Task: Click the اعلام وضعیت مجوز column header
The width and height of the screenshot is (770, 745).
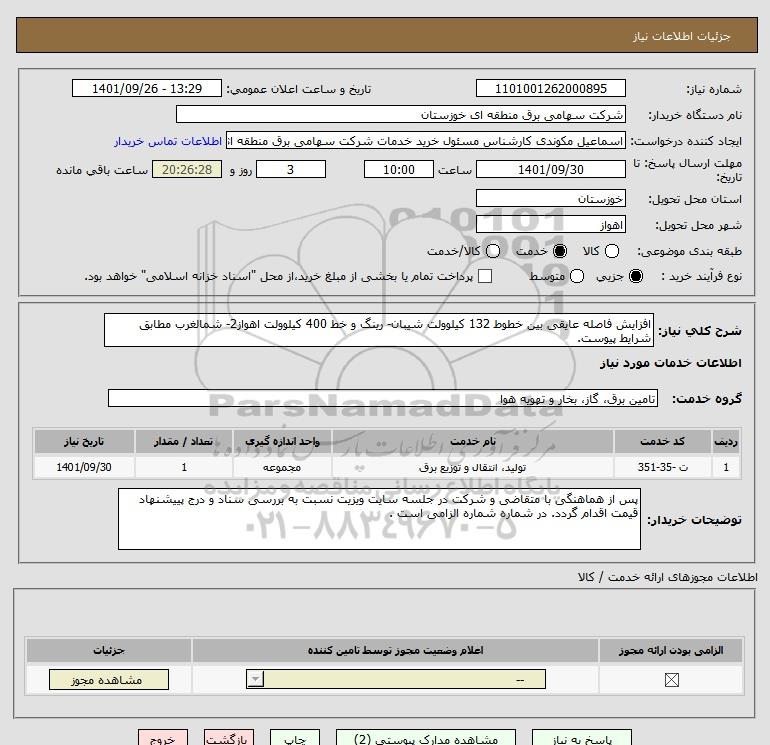Action: point(395,650)
